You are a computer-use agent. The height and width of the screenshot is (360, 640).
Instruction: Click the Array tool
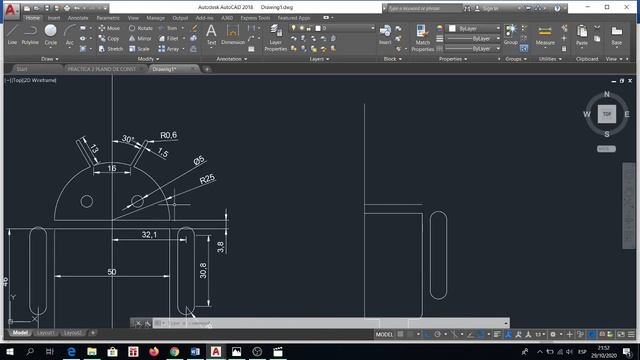(x=169, y=49)
